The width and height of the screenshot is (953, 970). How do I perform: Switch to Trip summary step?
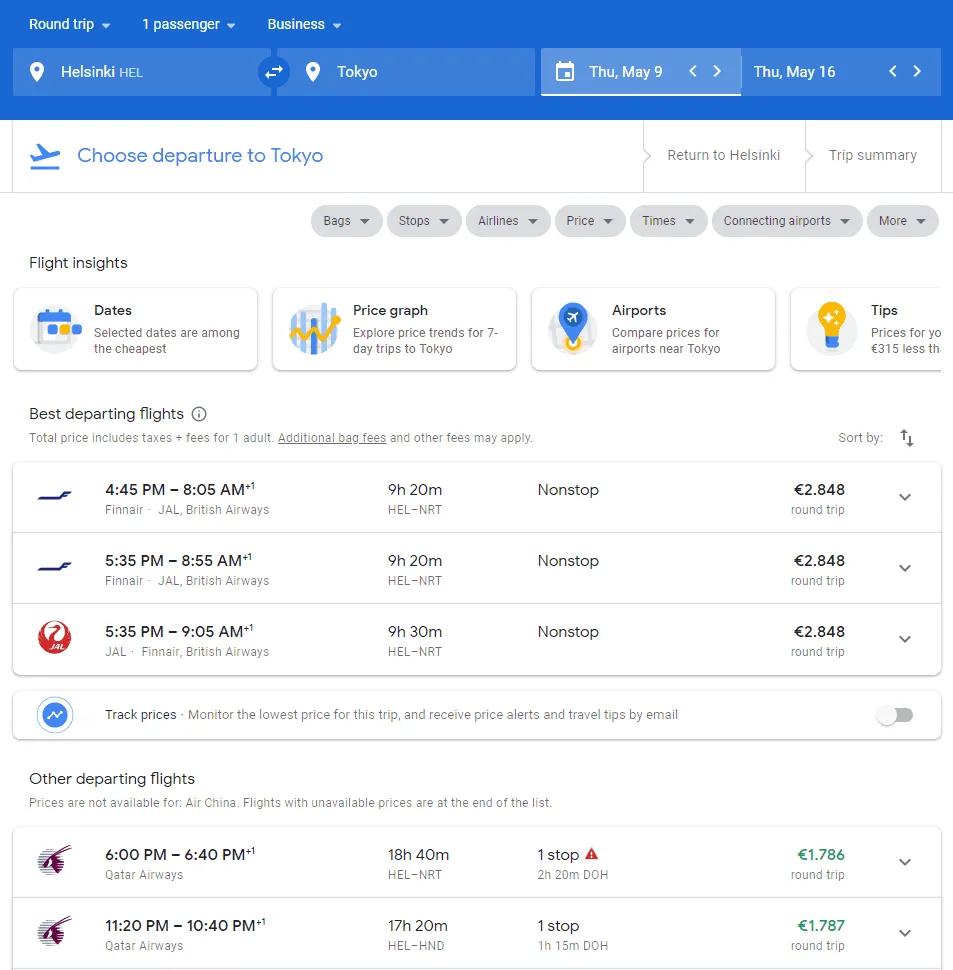point(872,156)
